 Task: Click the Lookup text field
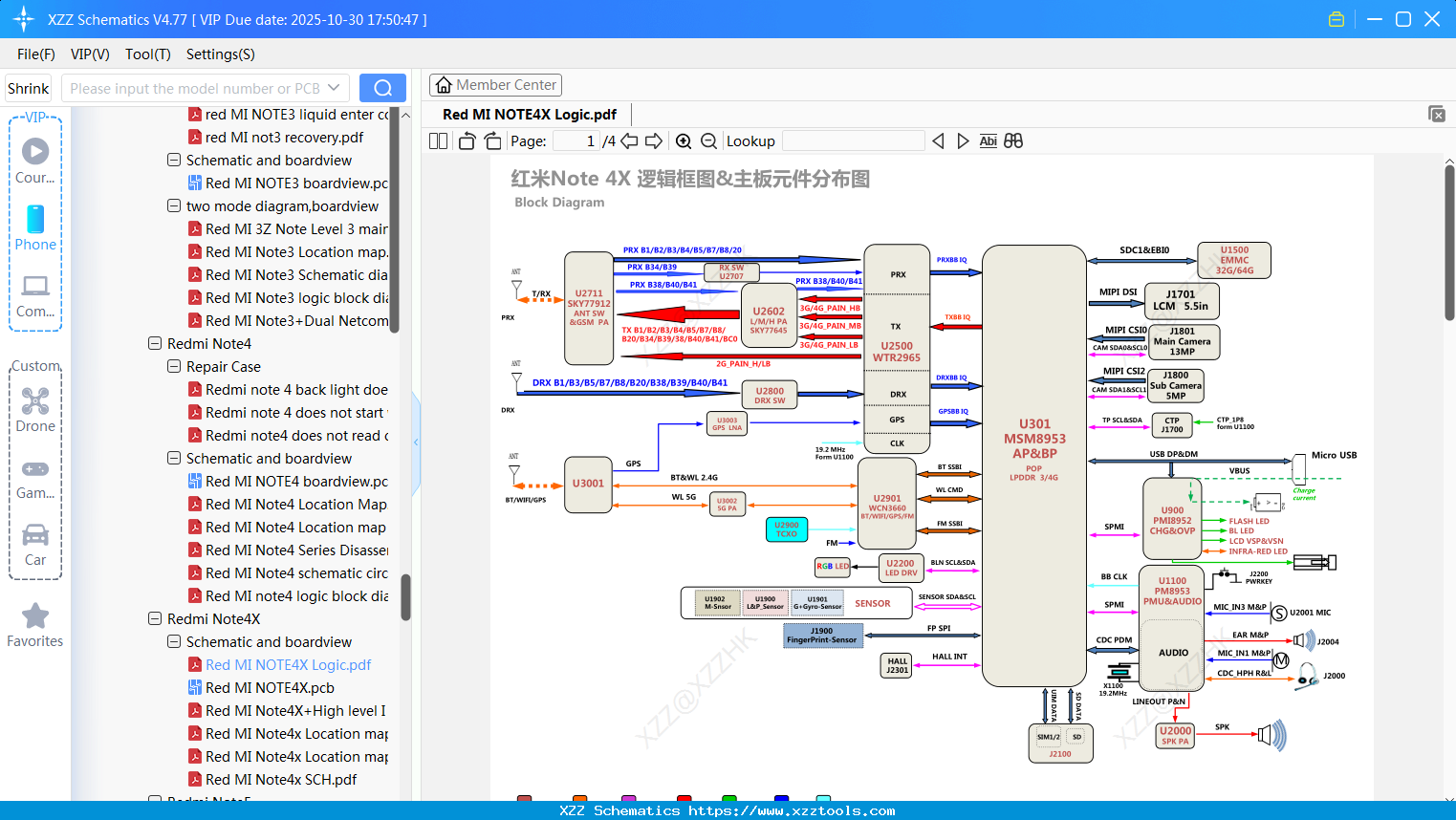(x=853, y=141)
